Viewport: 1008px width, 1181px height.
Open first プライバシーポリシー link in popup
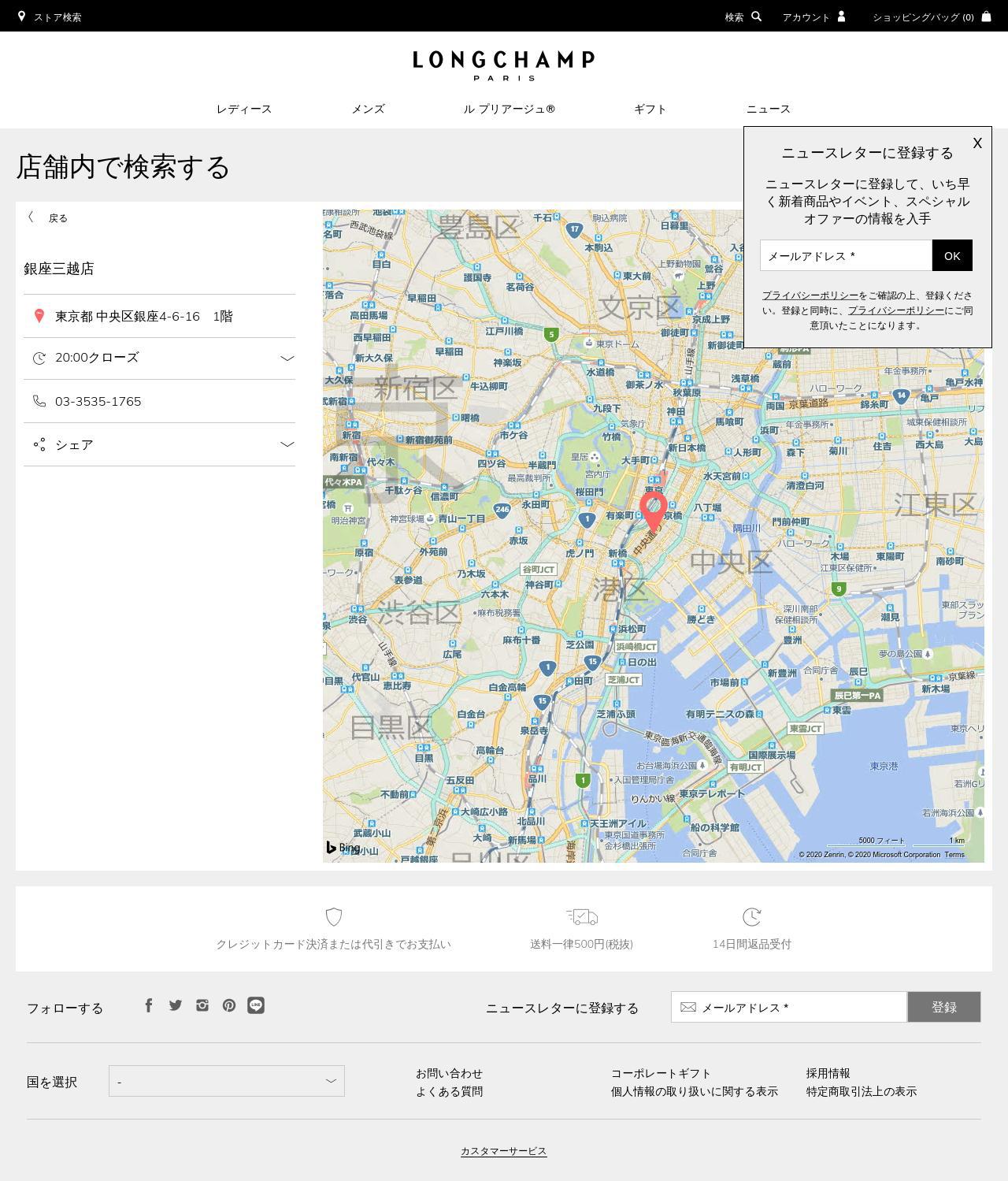(x=810, y=295)
